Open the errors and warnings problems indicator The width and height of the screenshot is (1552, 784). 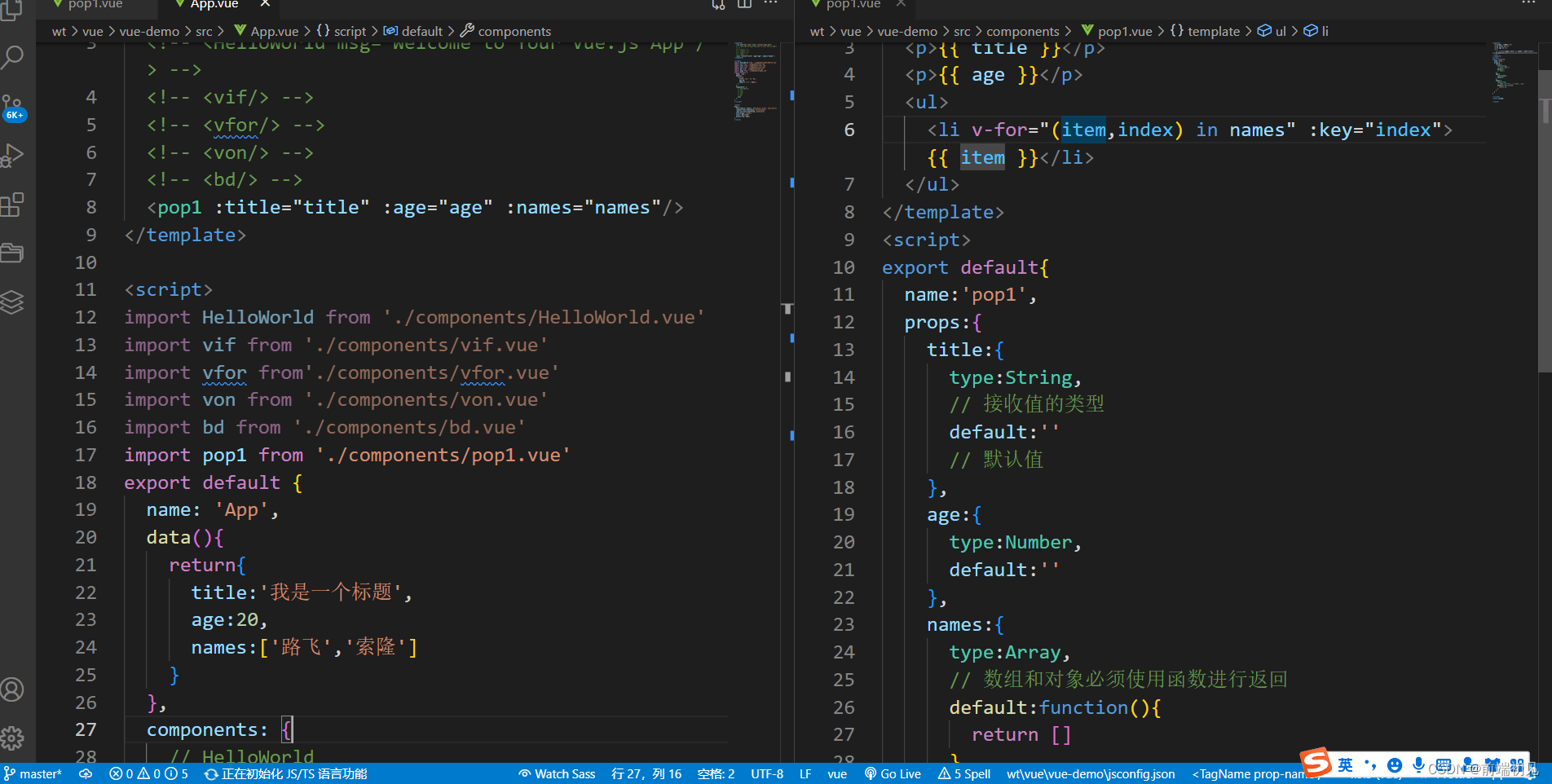pyautogui.click(x=148, y=773)
